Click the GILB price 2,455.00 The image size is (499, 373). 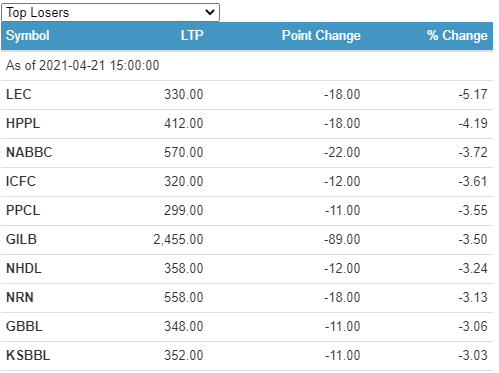[x=178, y=239]
